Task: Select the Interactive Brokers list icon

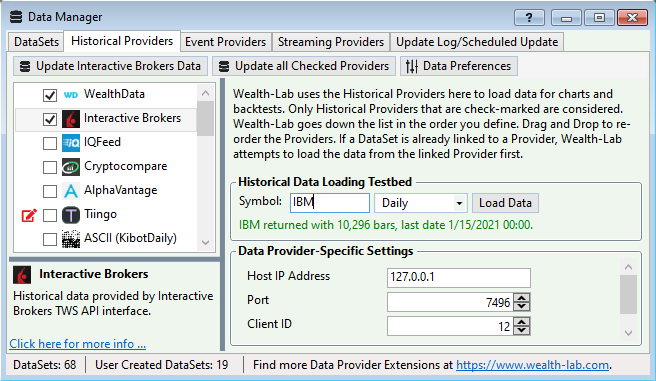Action: 71,119
